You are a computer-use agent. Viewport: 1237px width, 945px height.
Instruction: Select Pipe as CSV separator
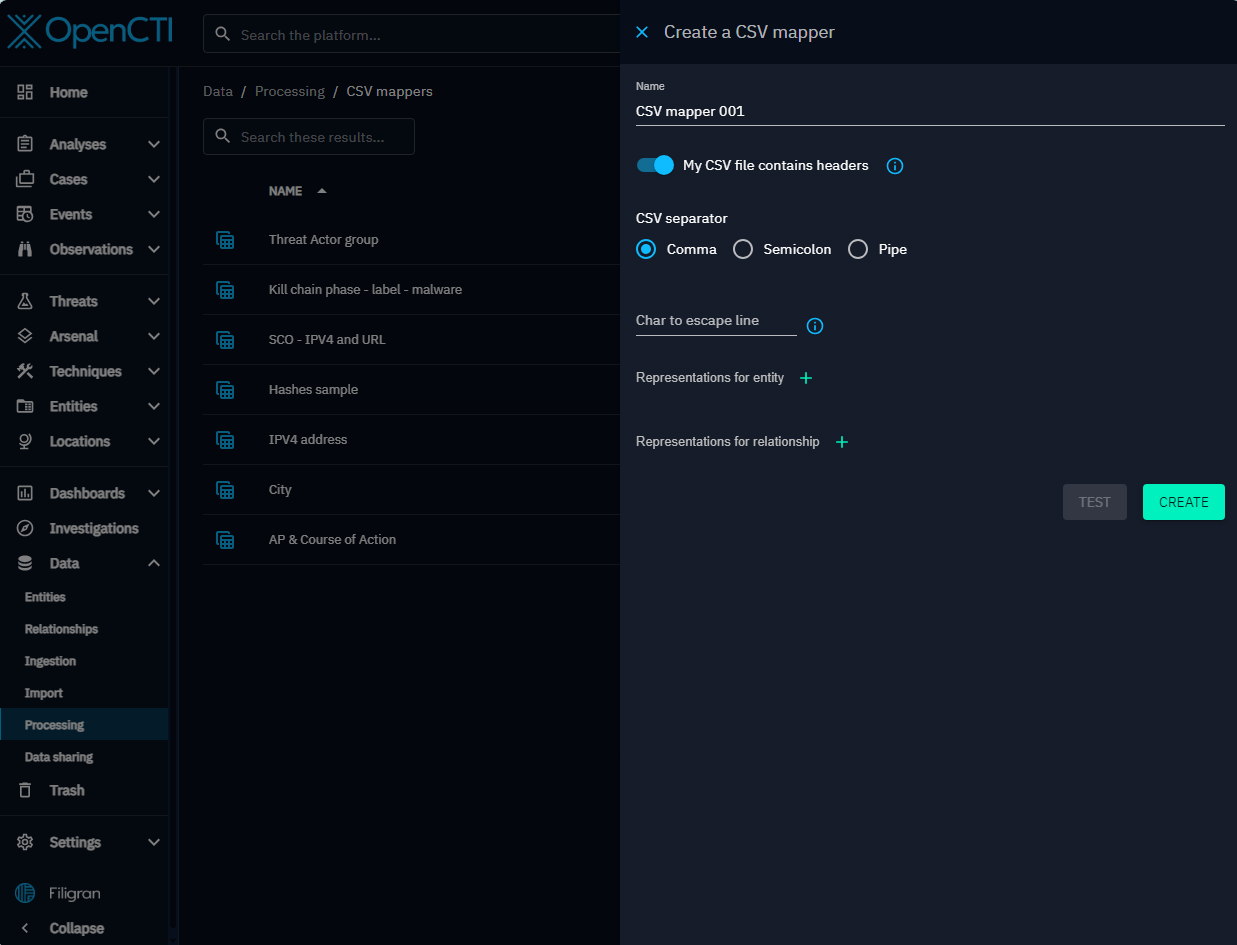[x=858, y=249]
